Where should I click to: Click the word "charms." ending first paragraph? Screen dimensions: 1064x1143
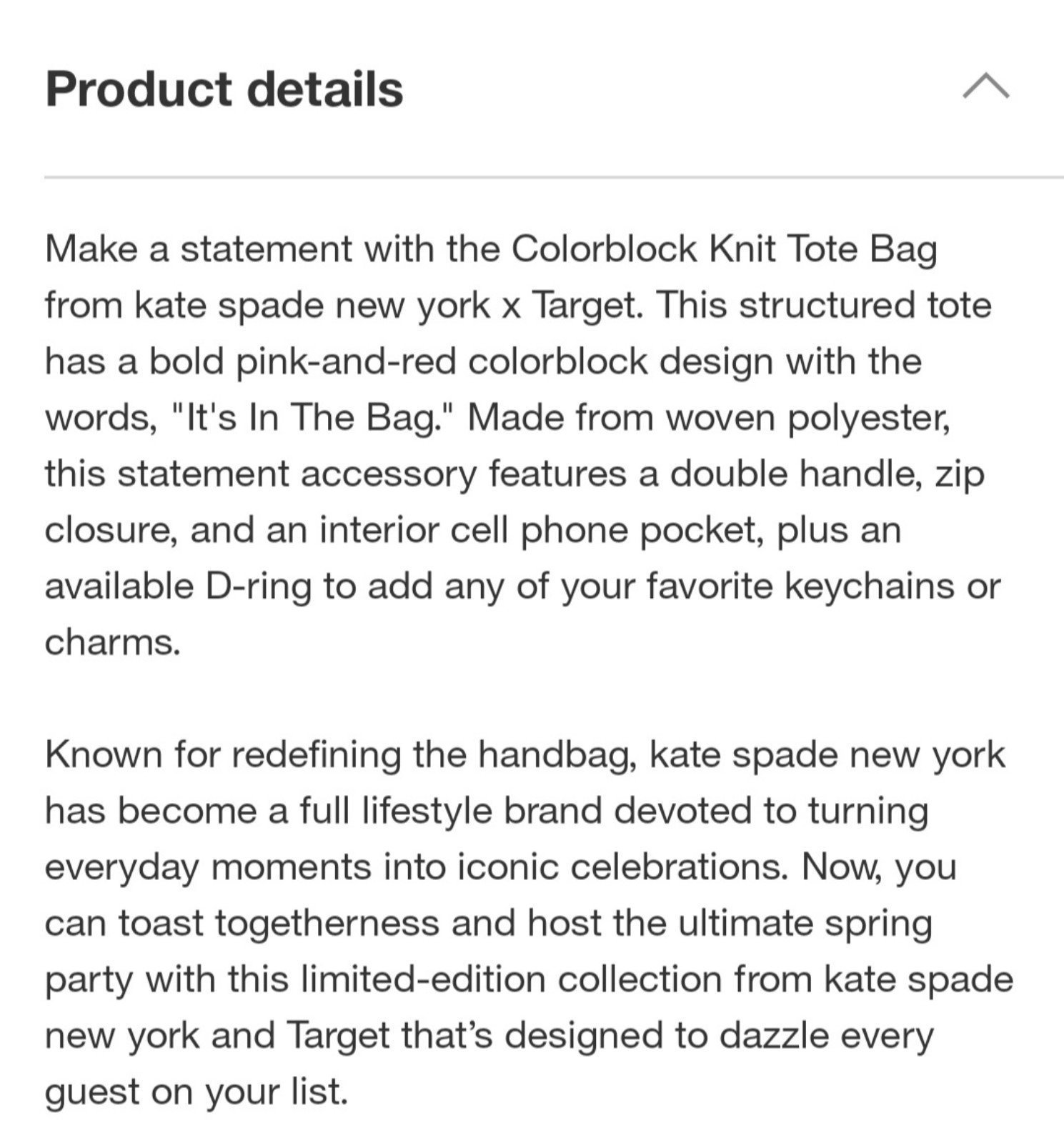[x=113, y=643]
